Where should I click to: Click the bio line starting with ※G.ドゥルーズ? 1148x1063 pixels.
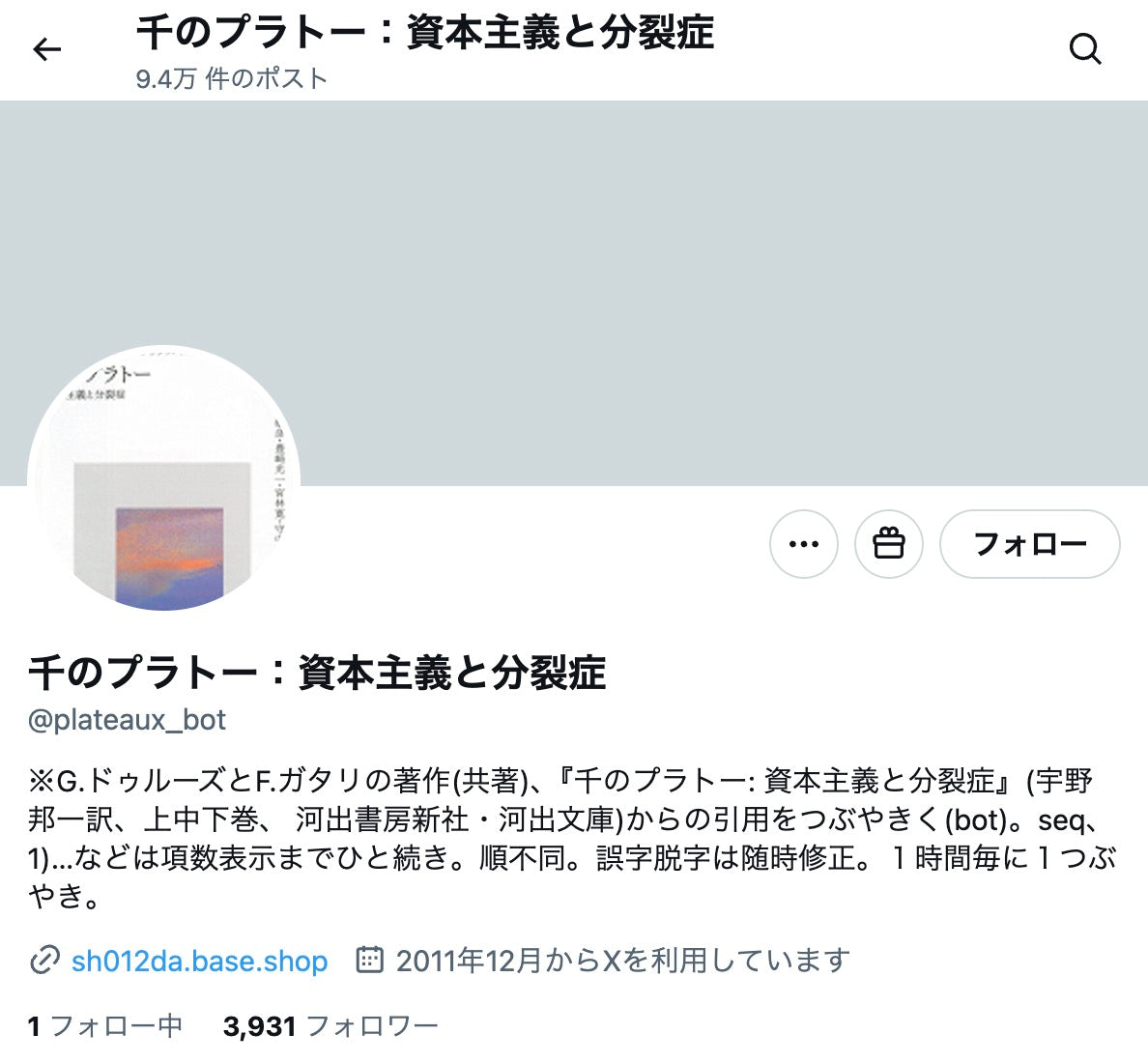click(560, 781)
